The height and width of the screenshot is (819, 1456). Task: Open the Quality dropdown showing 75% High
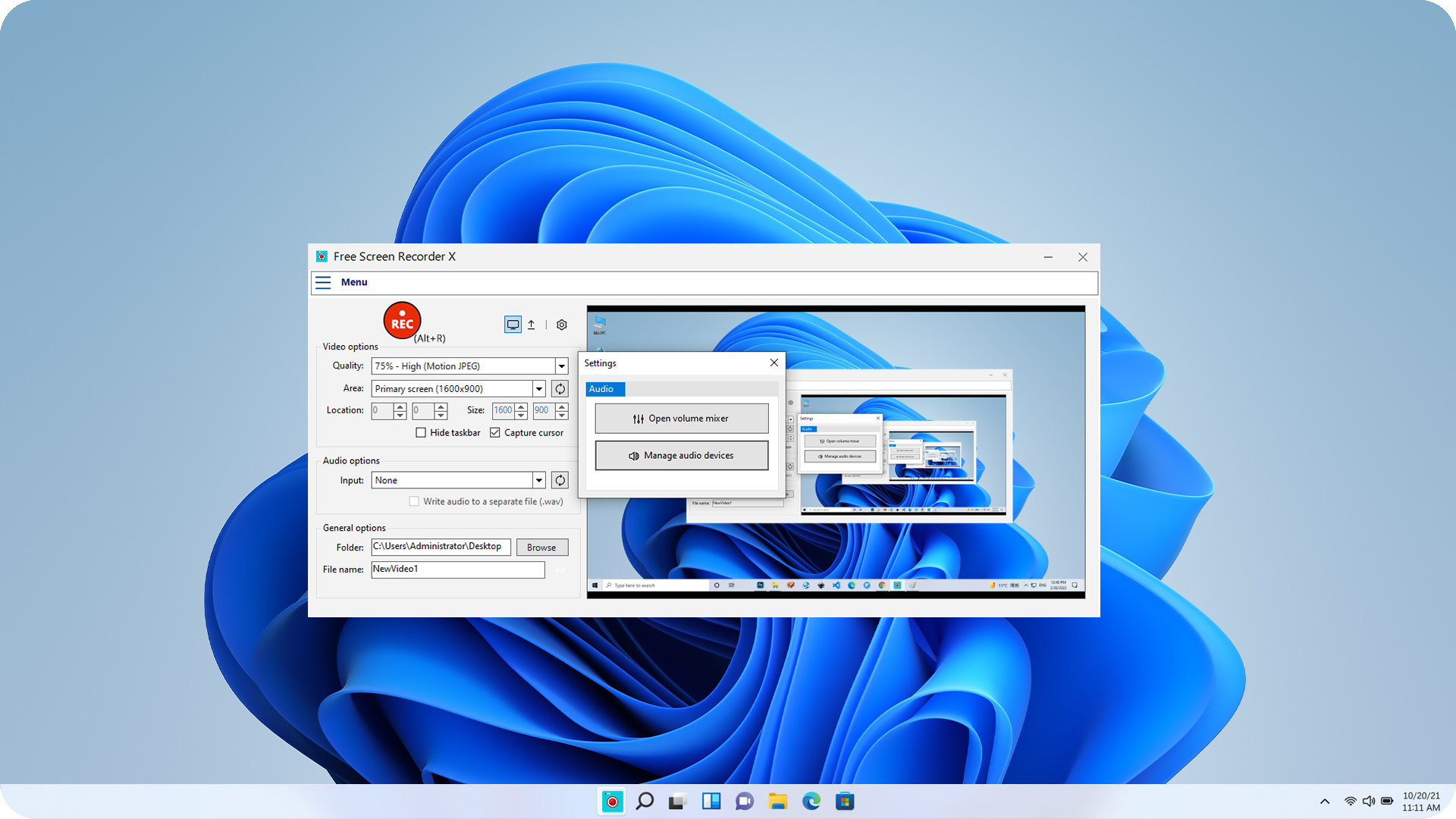(x=561, y=366)
